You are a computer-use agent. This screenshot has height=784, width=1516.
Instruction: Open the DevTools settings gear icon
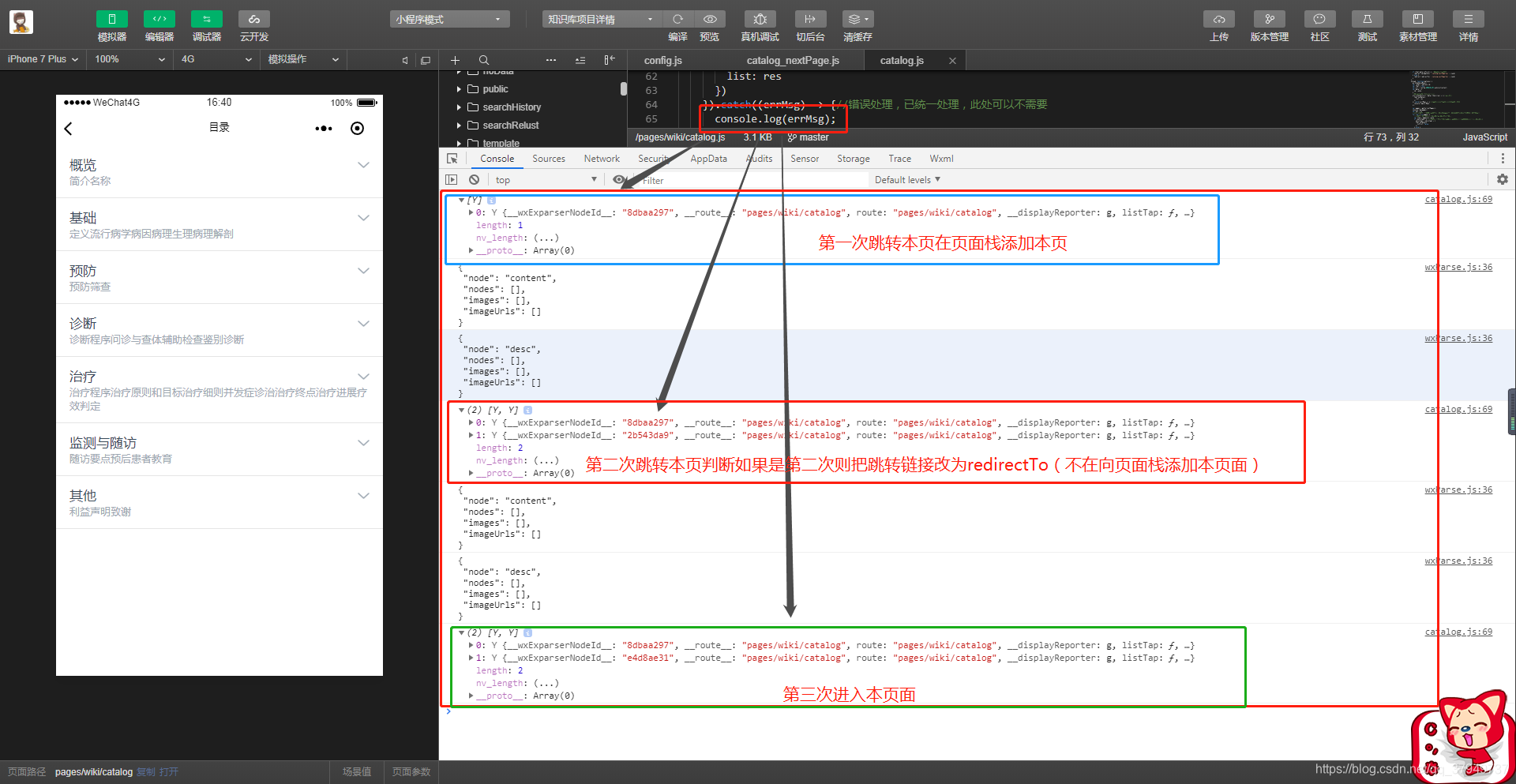pos(1503,179)
